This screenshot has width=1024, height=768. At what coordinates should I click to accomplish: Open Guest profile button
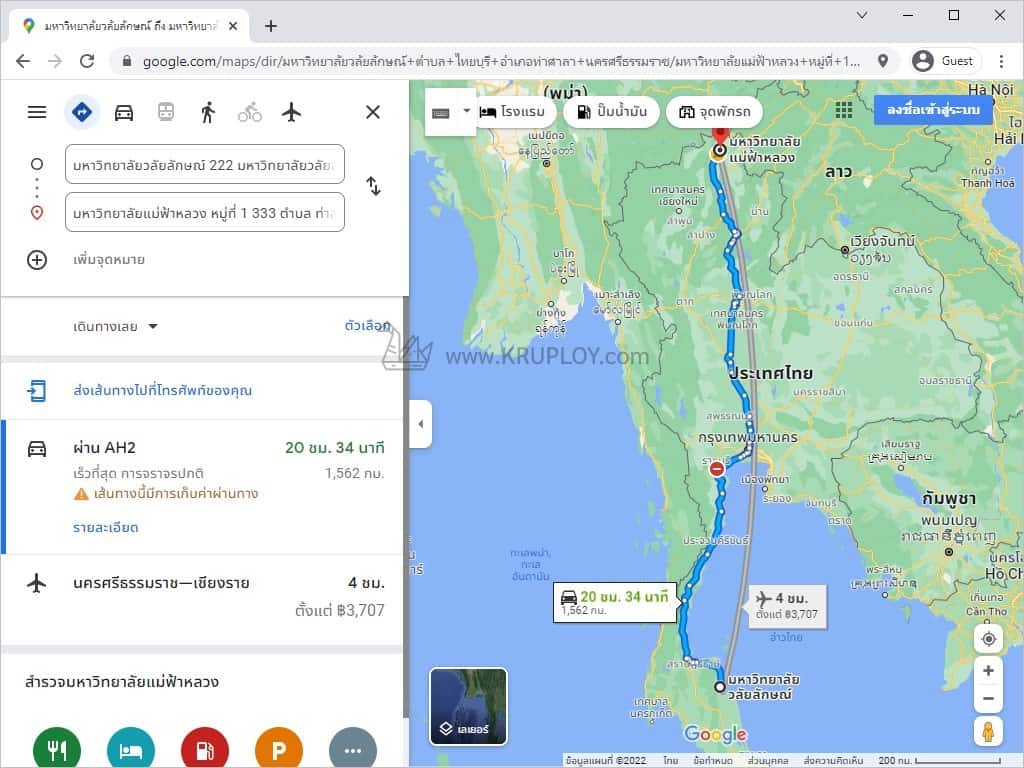pos(945,61)
